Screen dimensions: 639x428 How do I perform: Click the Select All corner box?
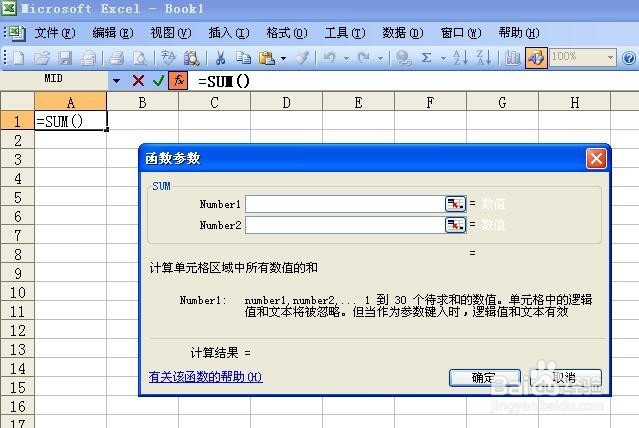click(18, 101)
